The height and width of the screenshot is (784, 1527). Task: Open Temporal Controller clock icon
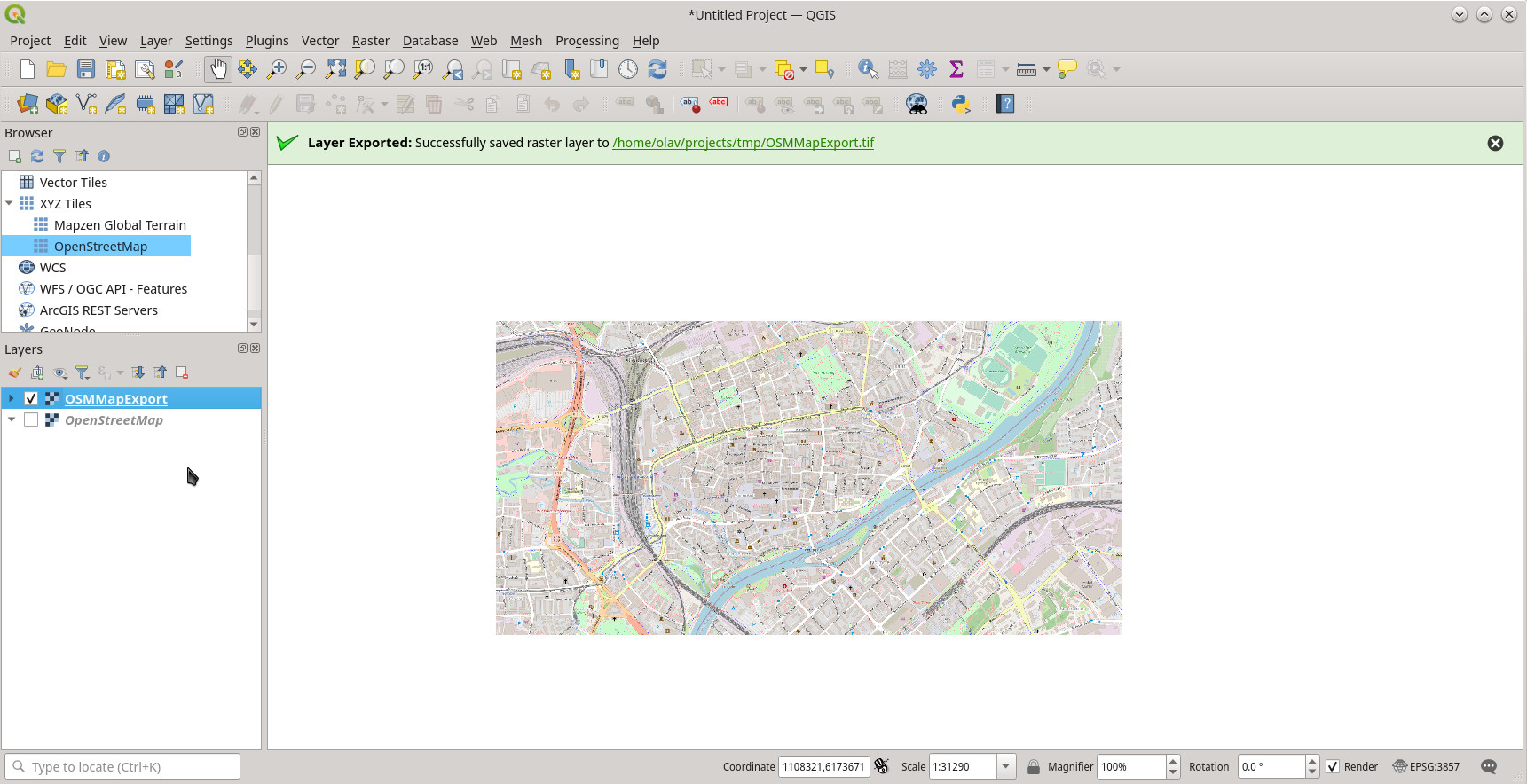coord(628,69)
